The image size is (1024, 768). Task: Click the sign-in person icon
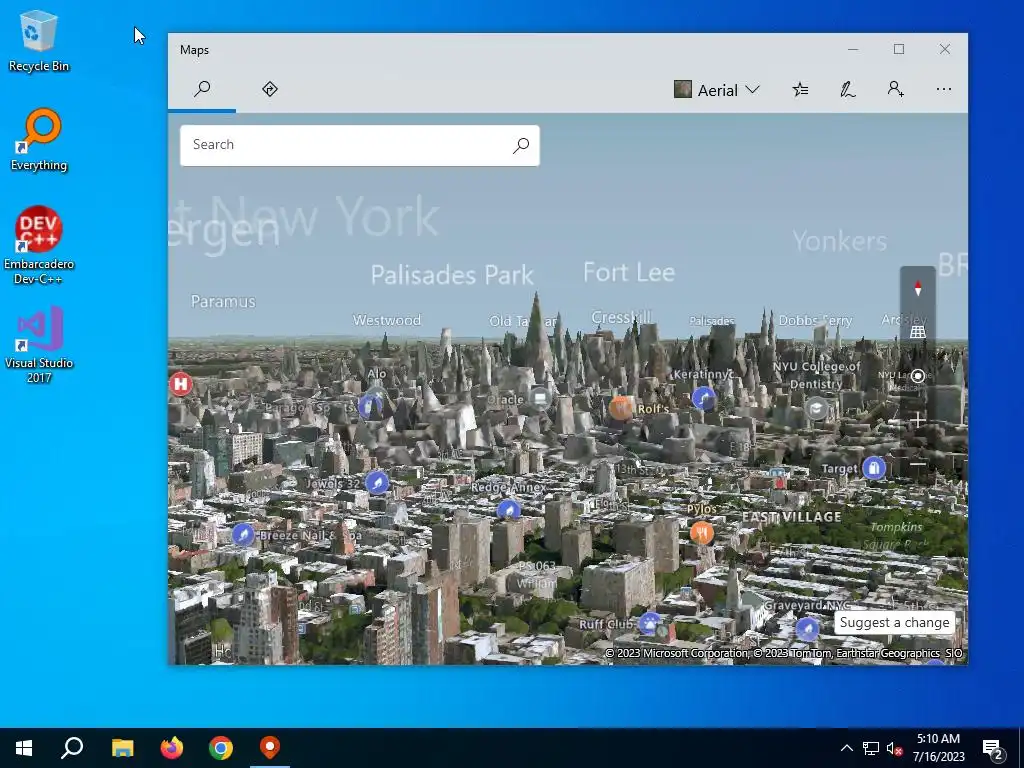[895, 89]
